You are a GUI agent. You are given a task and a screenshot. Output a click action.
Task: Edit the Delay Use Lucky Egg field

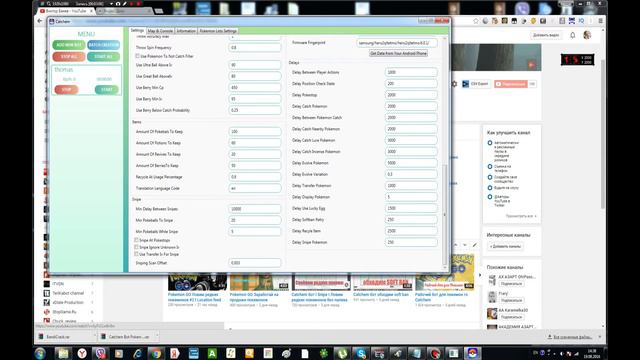pos(411,208)
